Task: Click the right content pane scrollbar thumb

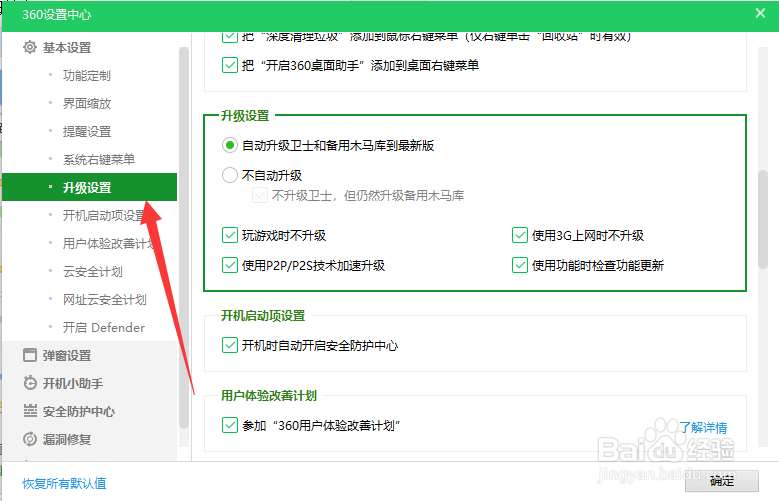Action: pyautogui.click(x=763, y=220)
